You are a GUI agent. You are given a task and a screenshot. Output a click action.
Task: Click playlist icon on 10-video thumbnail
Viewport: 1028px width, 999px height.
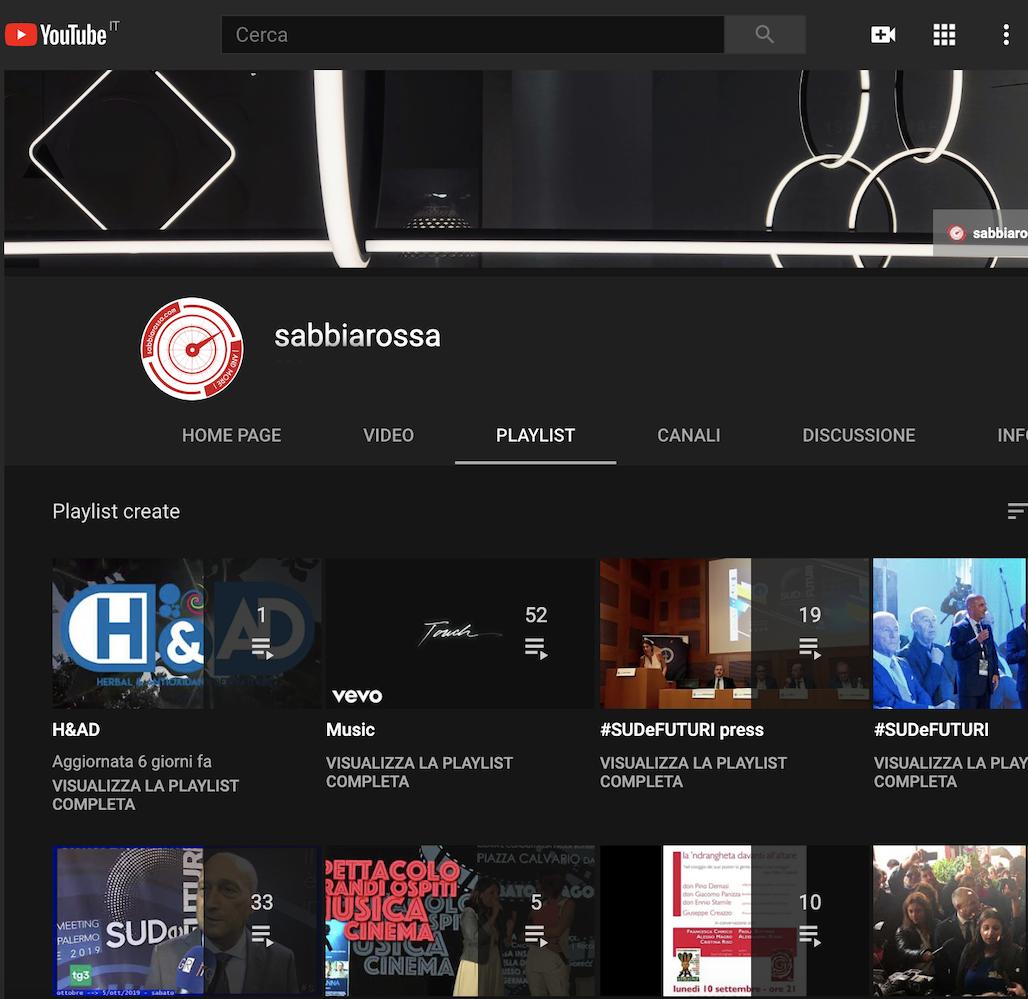click(810, 935)
